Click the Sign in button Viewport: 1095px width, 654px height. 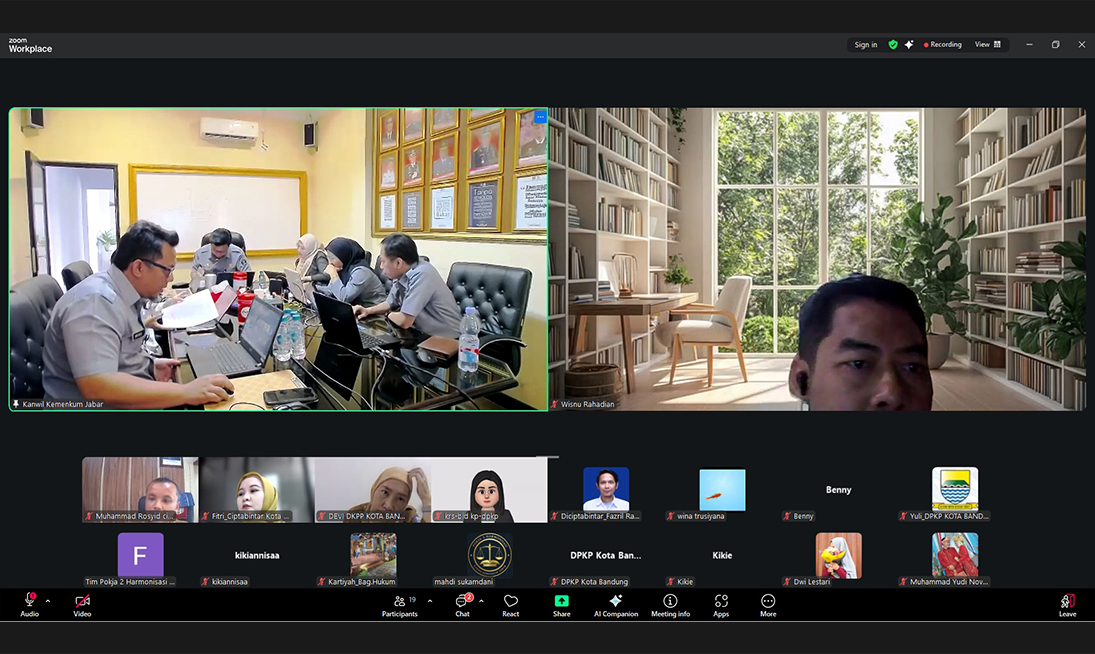click(x=866, y=45)
